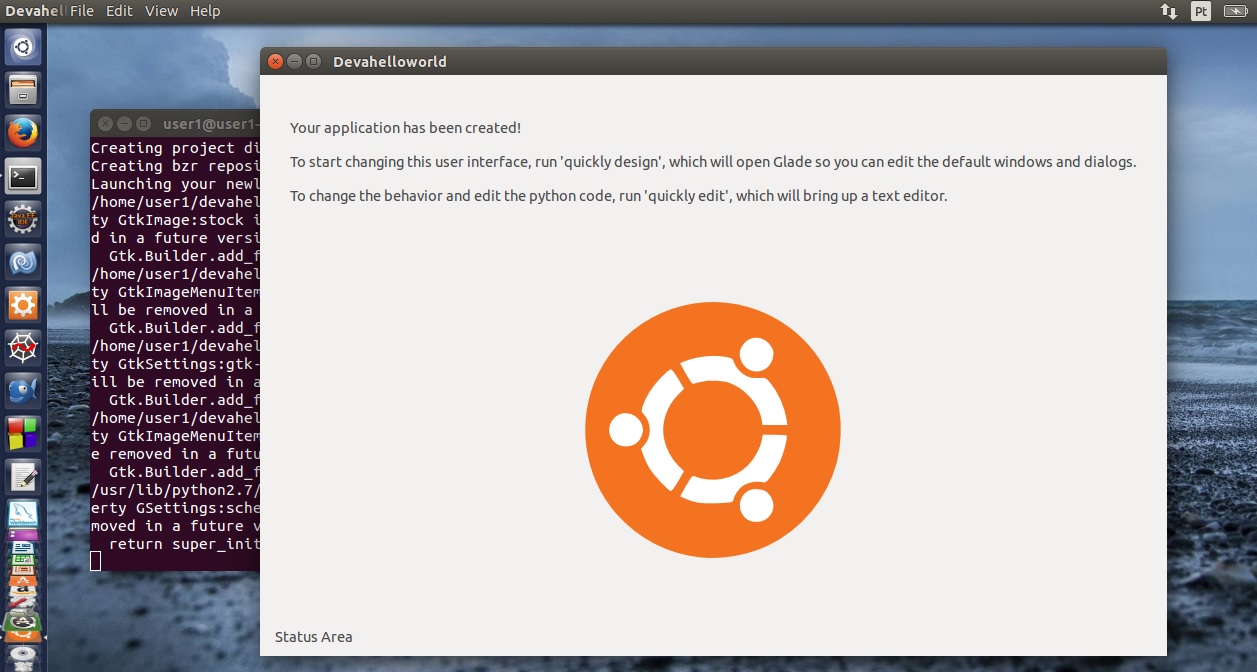The height and width of the screenshot is (672, 1257).
Task: Click the Ubuntu logo image in window
Action: click(712, 430)
